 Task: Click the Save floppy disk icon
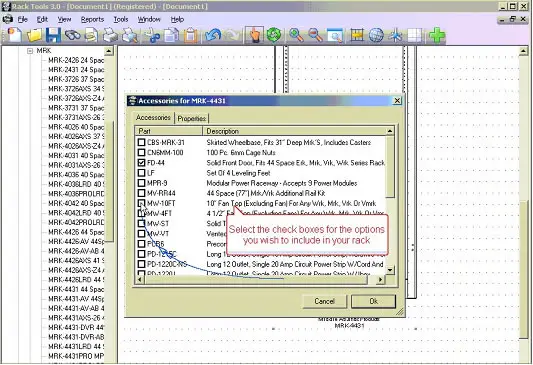[53, 35]
